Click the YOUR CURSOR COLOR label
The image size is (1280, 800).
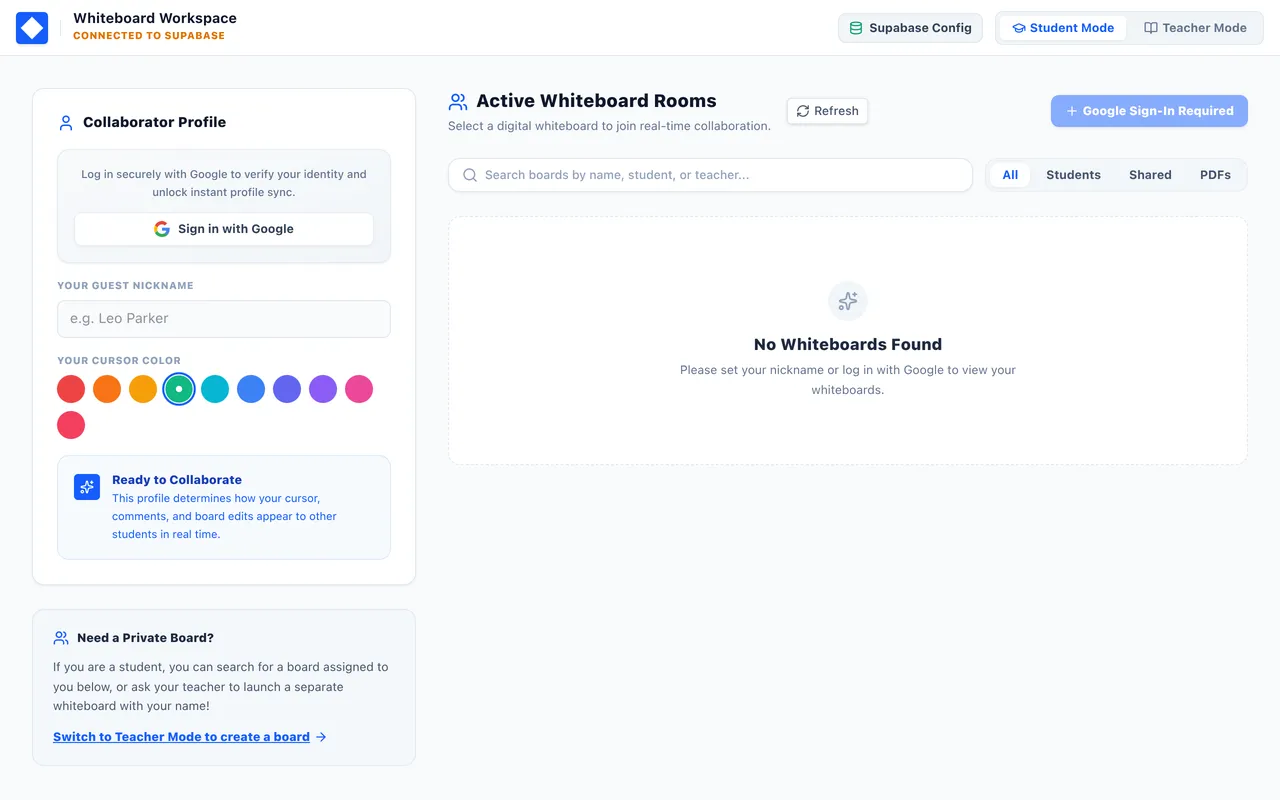(x=119, y=361)
